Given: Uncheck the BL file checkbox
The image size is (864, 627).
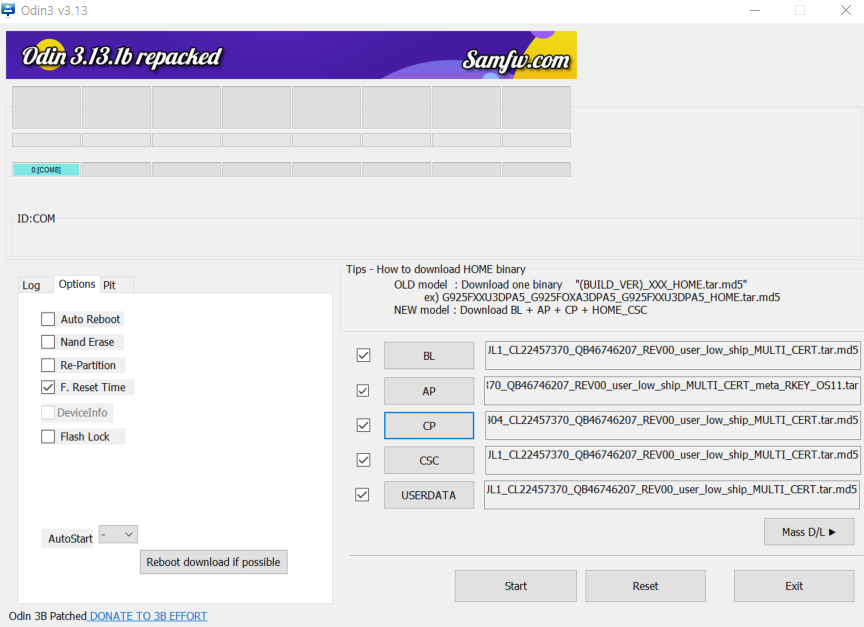Looking at the screenshot, I should 363,355.
